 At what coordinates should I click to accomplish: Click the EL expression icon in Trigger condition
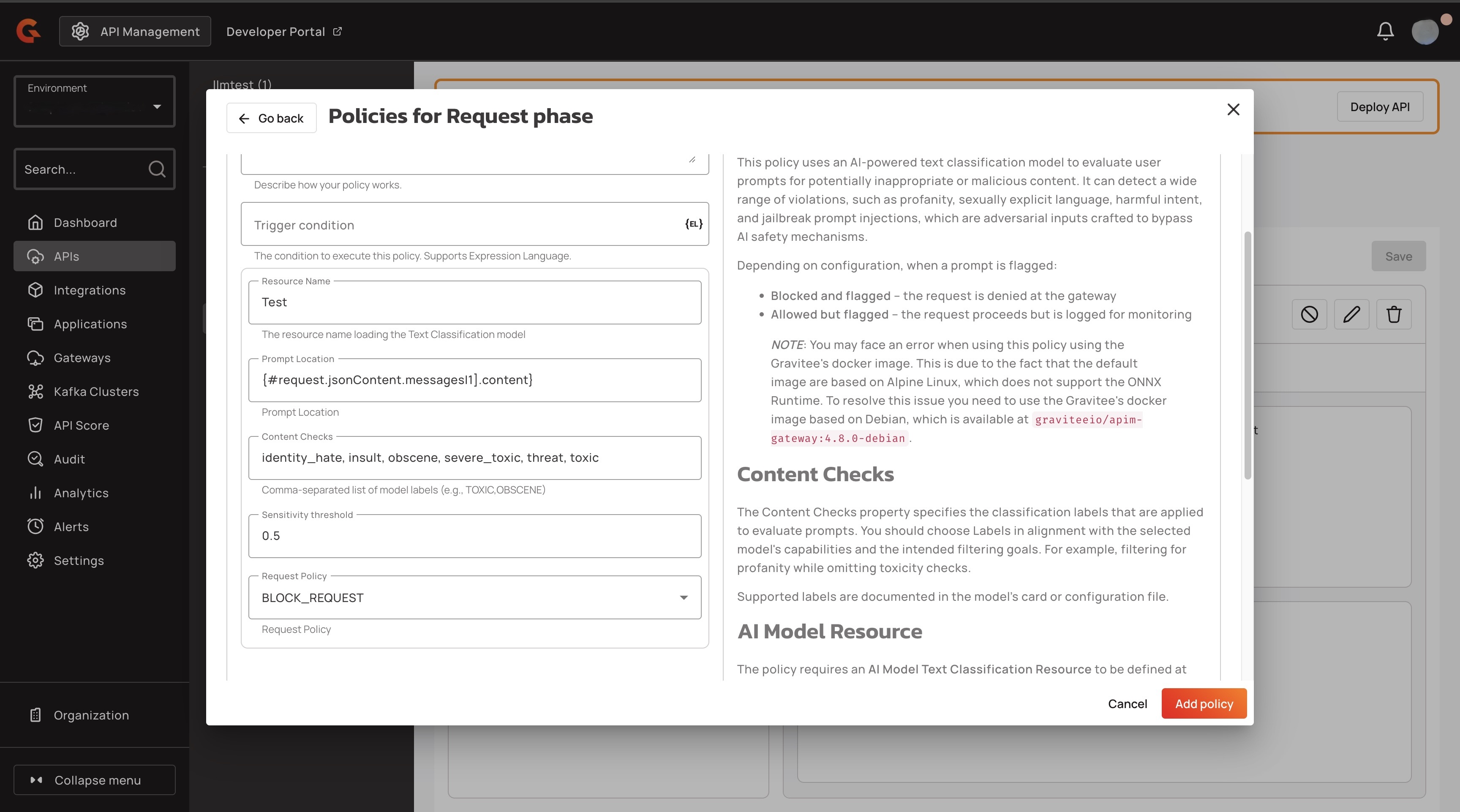(693, 224)
